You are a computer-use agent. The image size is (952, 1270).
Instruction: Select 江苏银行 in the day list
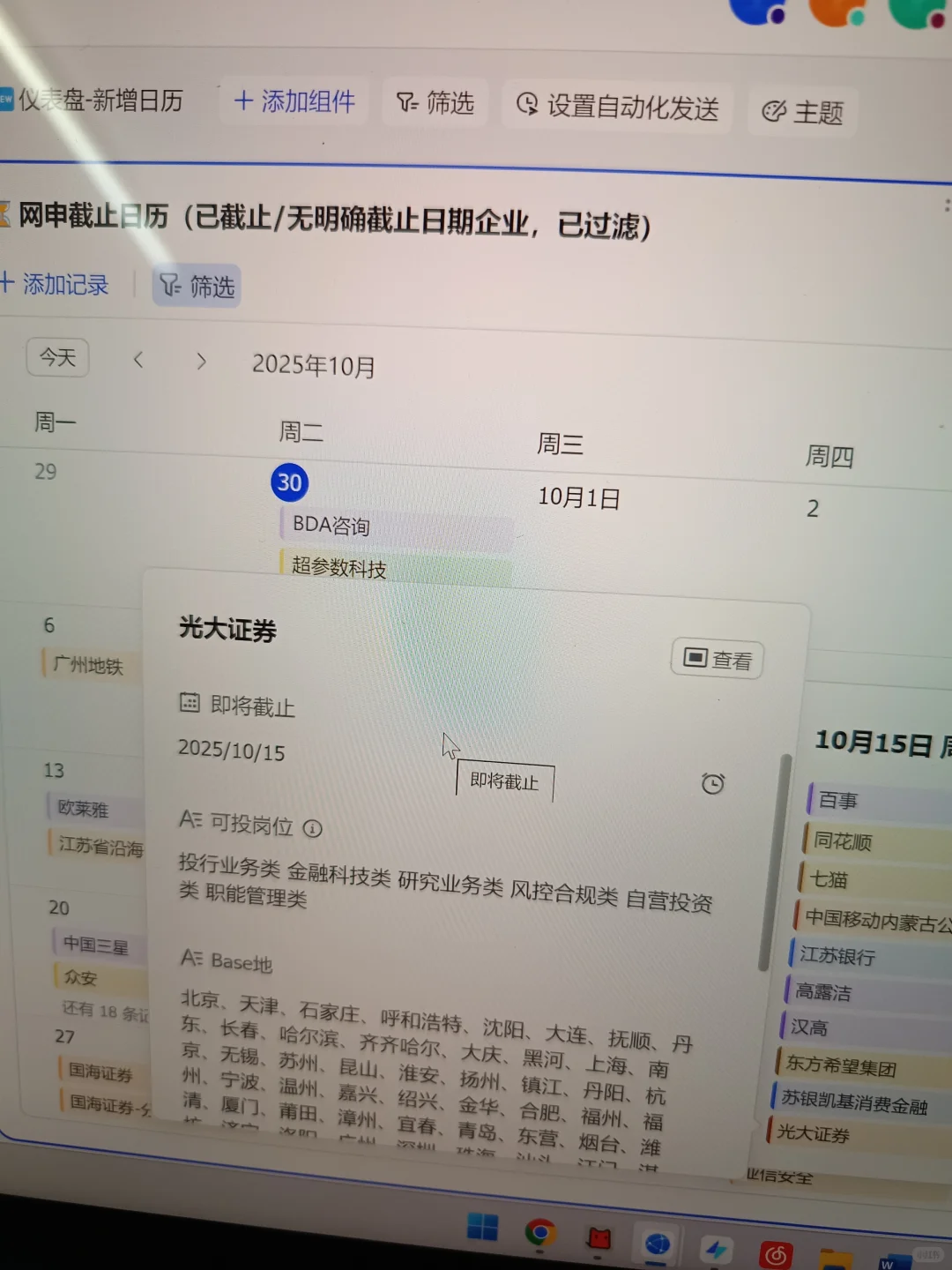pyautogui.click(x=869, y=956)
